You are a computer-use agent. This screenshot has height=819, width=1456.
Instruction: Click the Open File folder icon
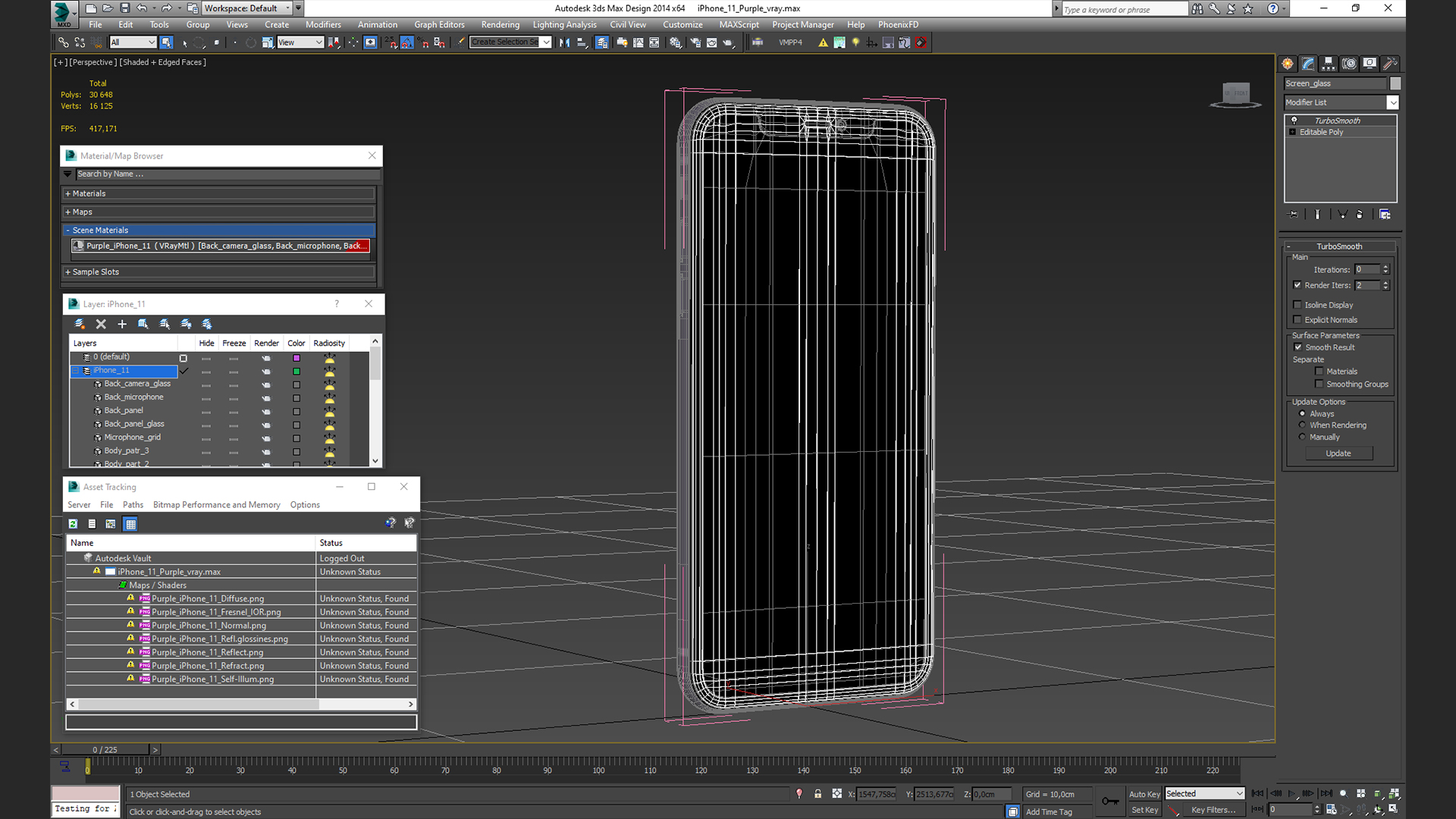[108, 8]
